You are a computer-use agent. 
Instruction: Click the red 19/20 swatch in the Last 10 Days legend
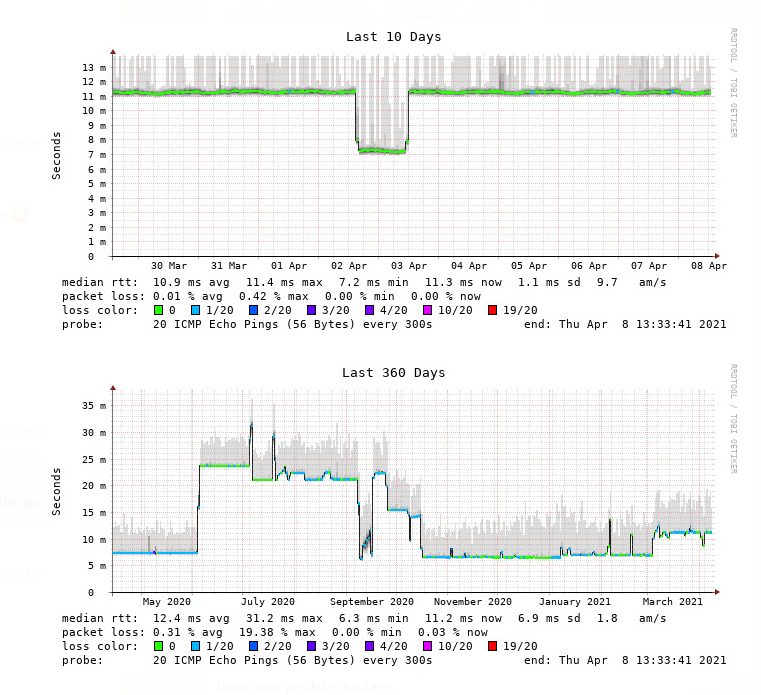(493, 311)
